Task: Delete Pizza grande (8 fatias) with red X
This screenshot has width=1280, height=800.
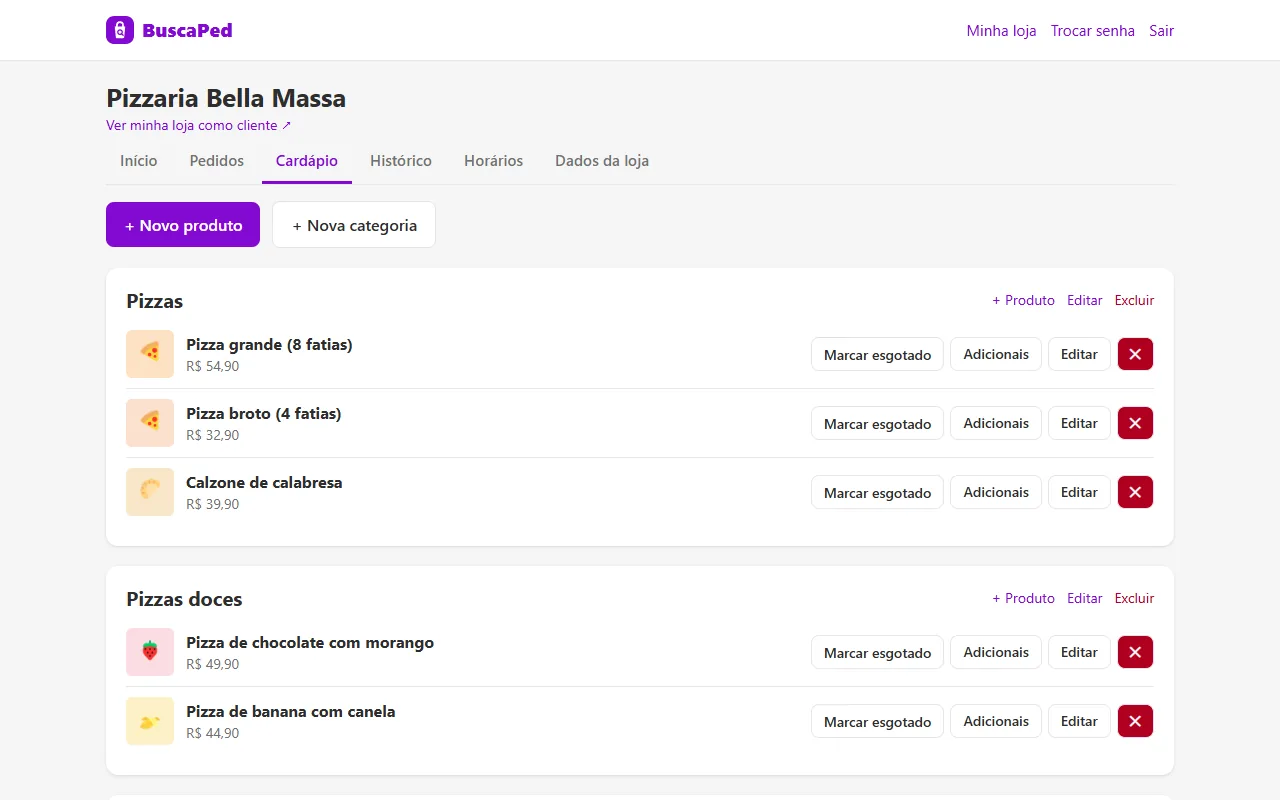Action: [x=1135, y=354]
